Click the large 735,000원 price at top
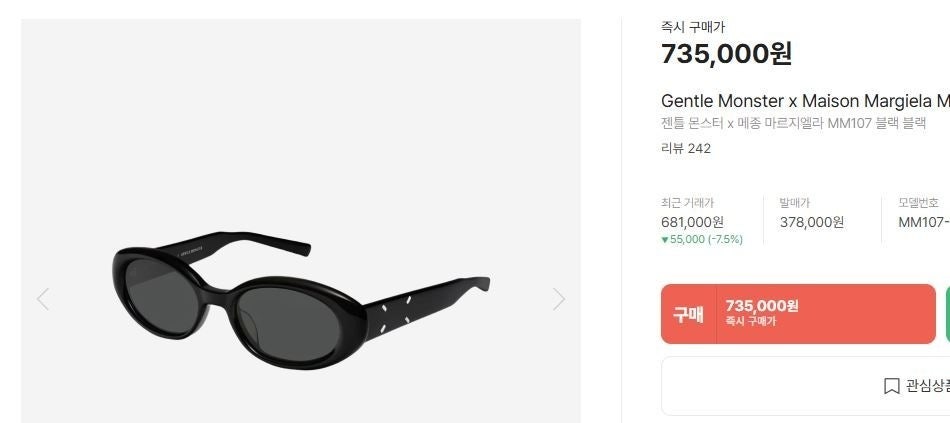 [726, 53]
